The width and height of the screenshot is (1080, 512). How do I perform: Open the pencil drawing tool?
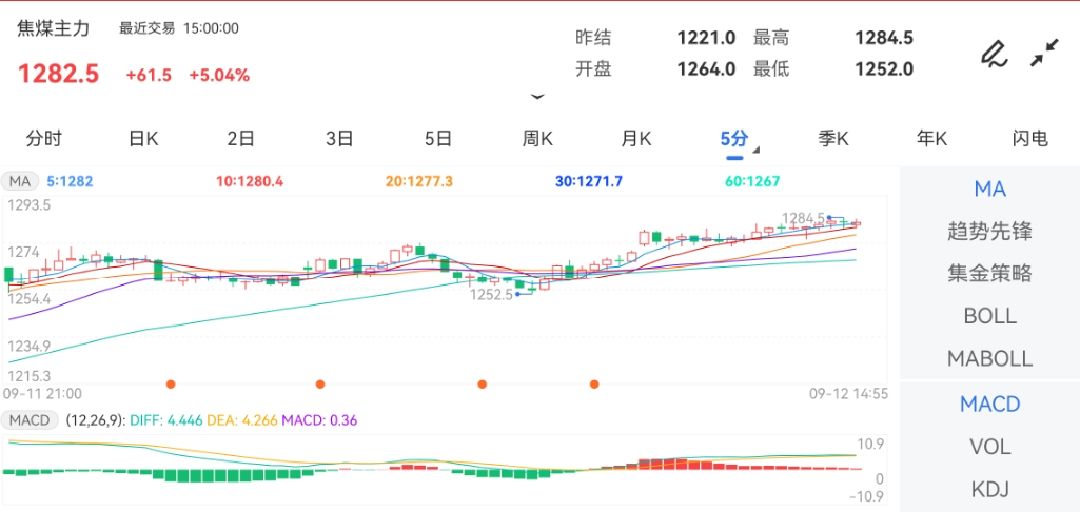point(994,54)
